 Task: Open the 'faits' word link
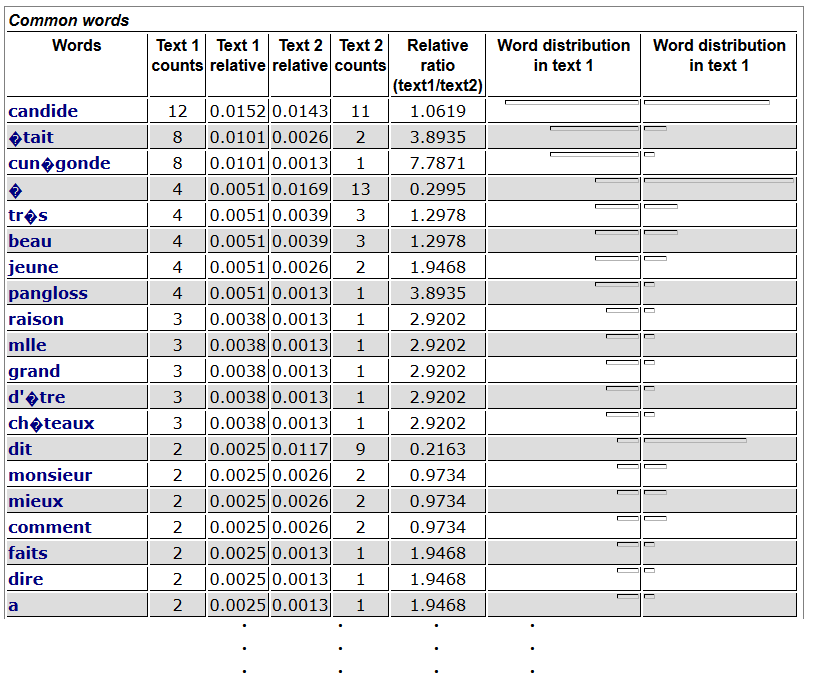(x=28, y=553)
